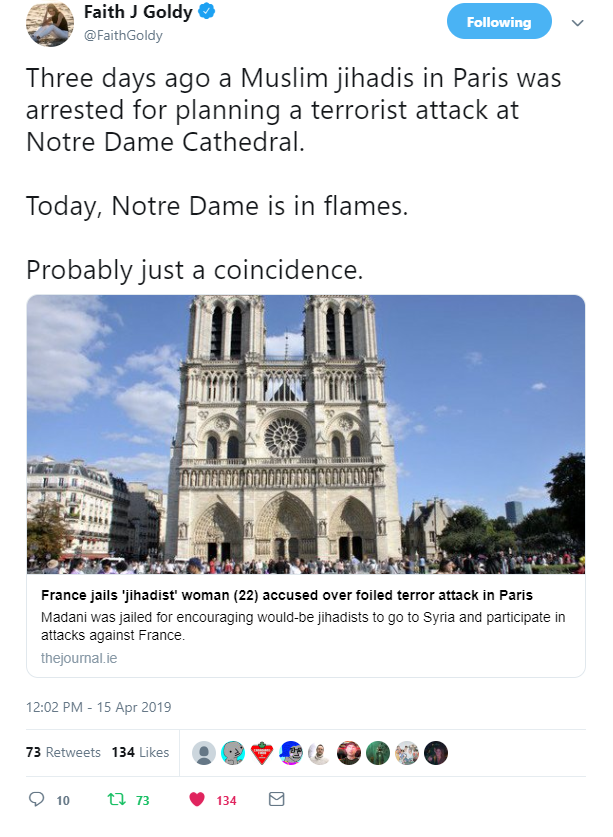The width and height of the screenshot is (613, 837).
Task: Open Faith J Goldy's profile picture
Action: [x=48, y=23]
